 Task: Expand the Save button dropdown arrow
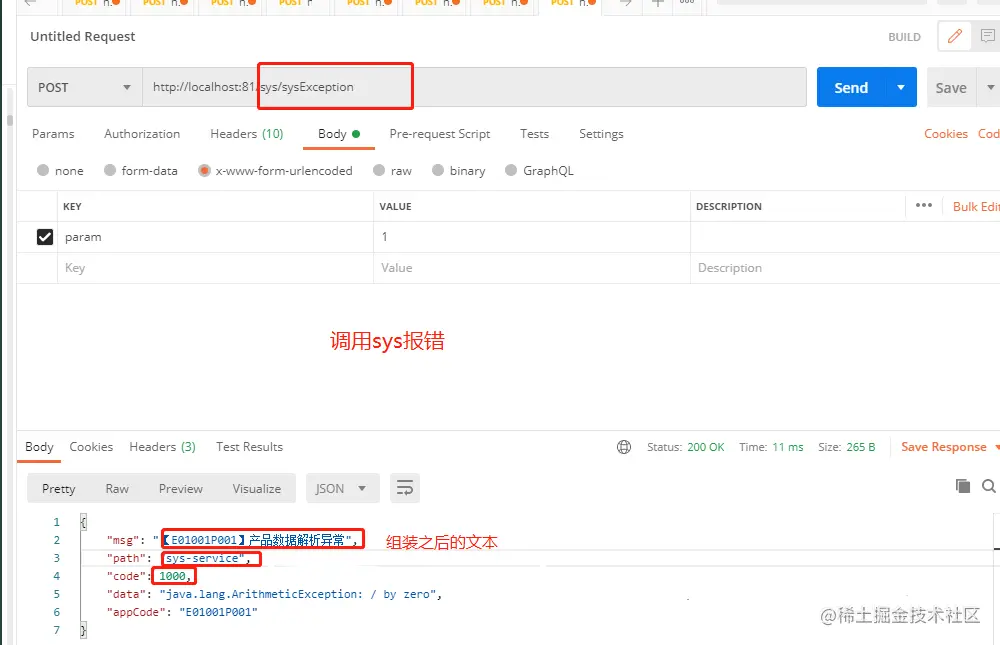click(990, 87)
